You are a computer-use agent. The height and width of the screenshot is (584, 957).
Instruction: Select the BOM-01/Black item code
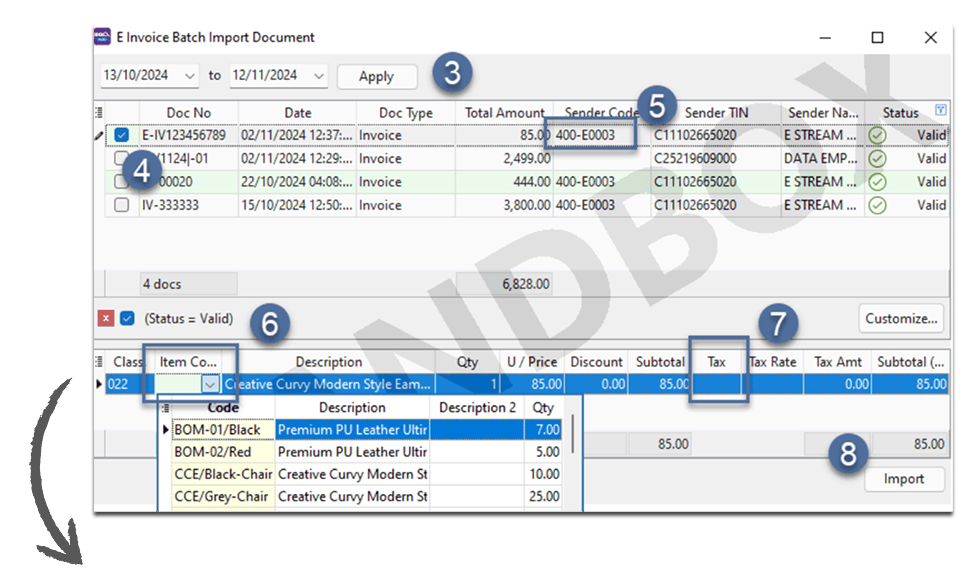223,430
